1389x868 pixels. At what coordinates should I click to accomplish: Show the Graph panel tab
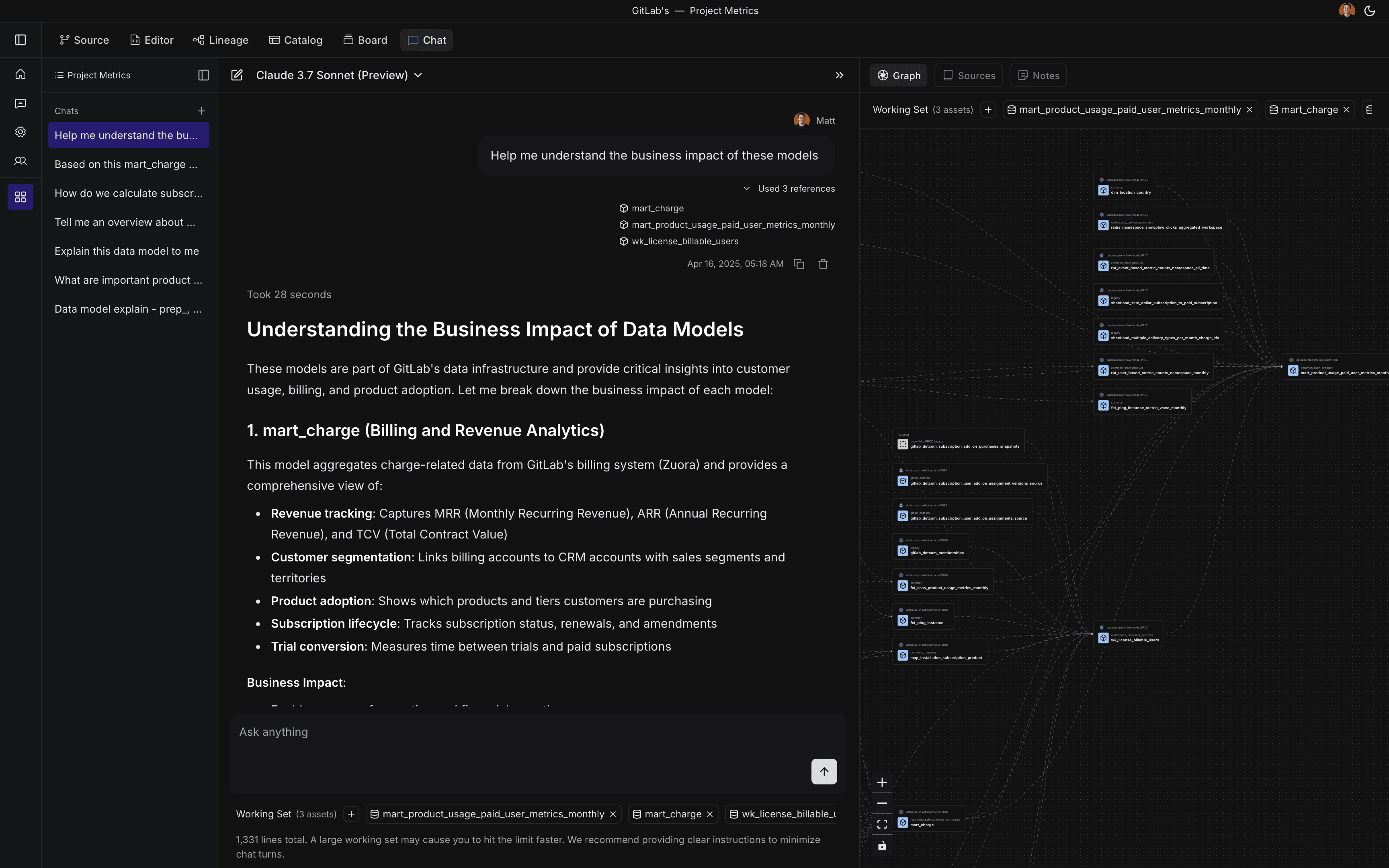point(899,76)
